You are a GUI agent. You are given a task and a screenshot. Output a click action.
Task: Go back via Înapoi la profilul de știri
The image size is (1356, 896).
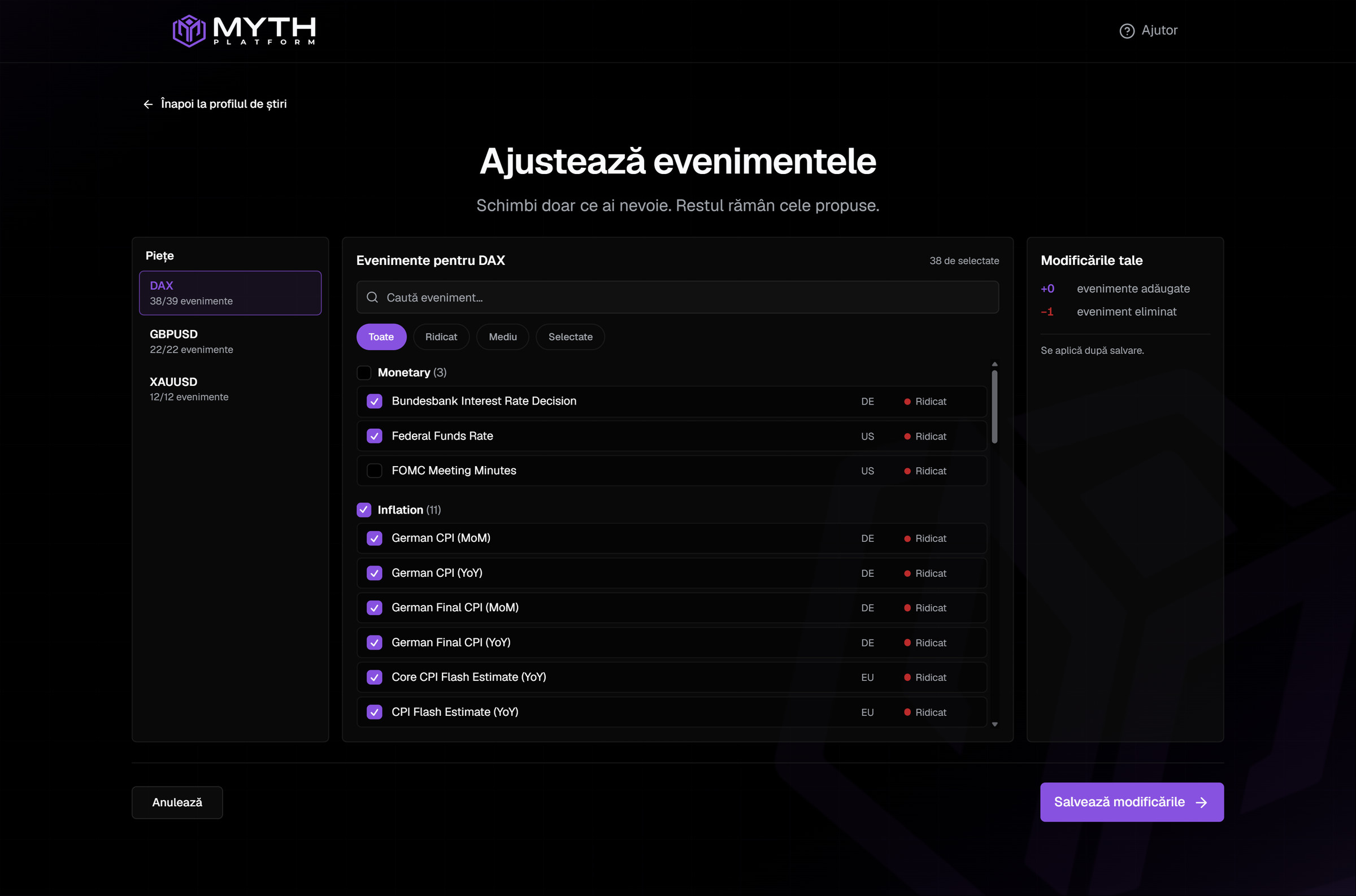tap(215, 104)
